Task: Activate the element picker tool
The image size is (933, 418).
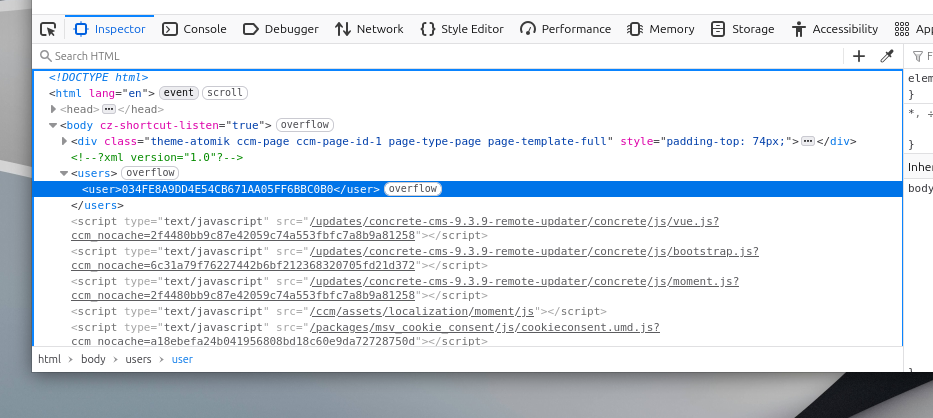Action: (48, 29)
